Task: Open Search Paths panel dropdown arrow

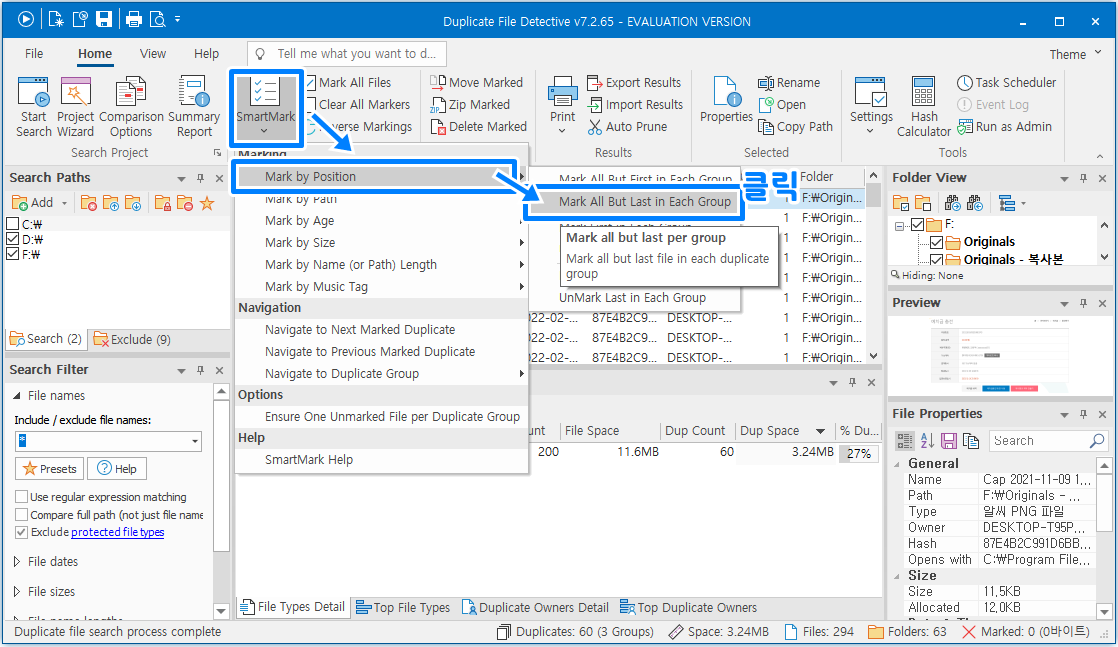Action: [181, 178]
